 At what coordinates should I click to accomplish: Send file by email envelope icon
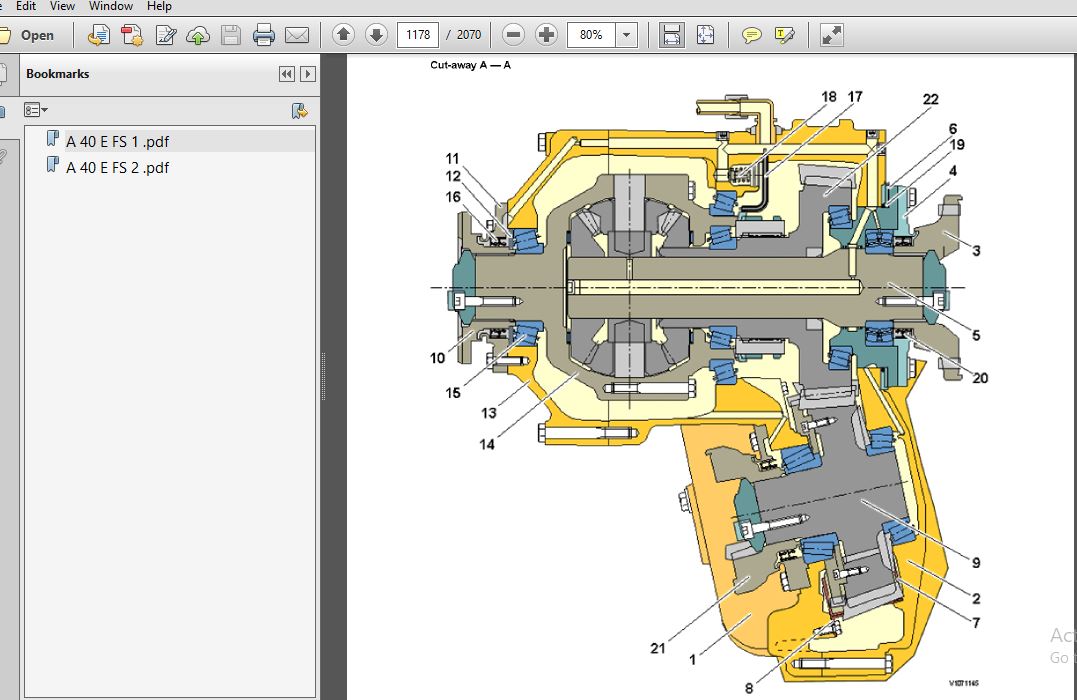click(x=297, y=35)
